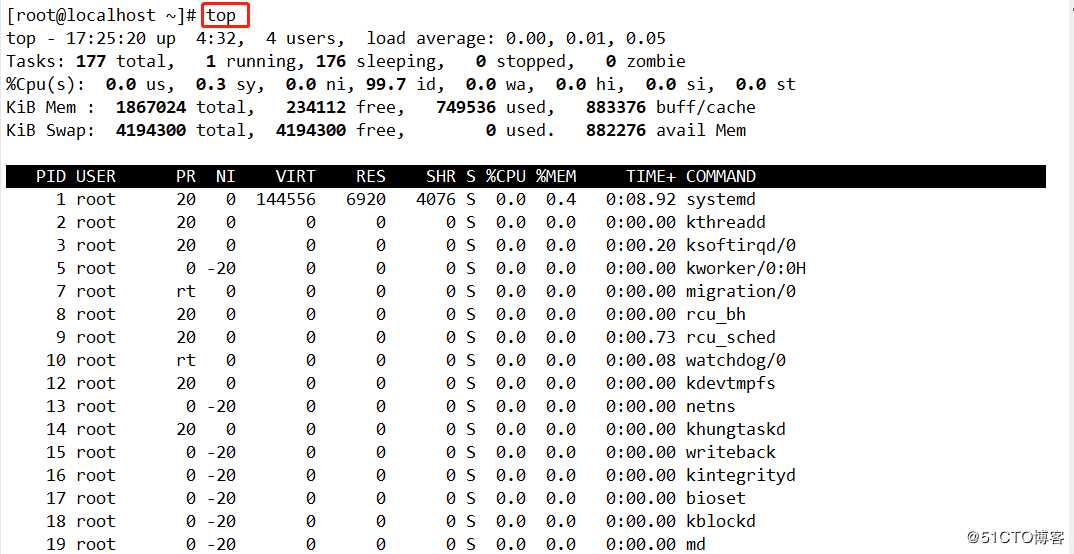Click the kintegrityd process entry
This screenshot has height=554, width=1074.
coord(741,475)
